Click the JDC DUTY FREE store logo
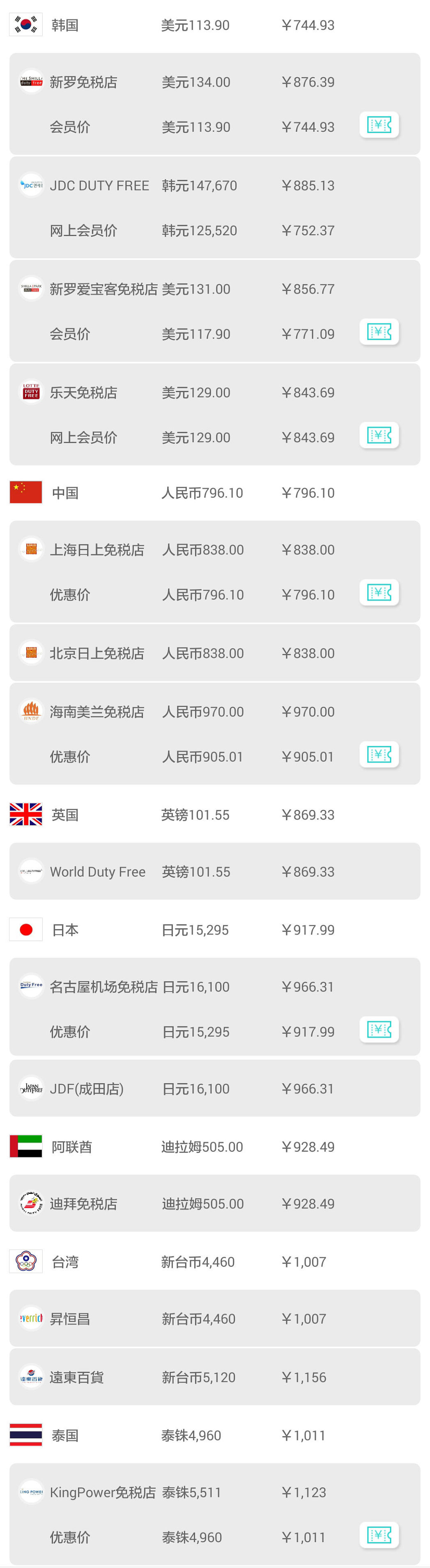Screen dimensions: 430x1568 coord(30,185)
